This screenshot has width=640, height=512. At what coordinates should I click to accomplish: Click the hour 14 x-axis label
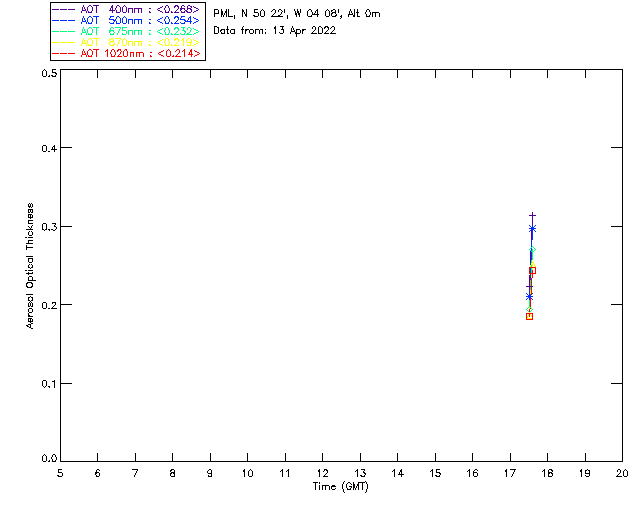click(x=398, y=473)
